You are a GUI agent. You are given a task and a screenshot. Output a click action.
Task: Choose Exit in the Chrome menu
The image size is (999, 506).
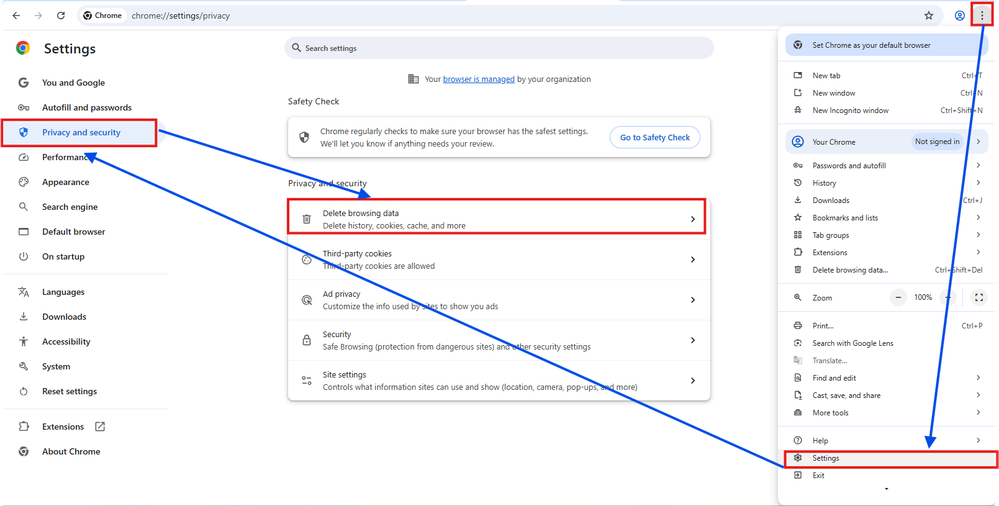[x=888, y=475]
